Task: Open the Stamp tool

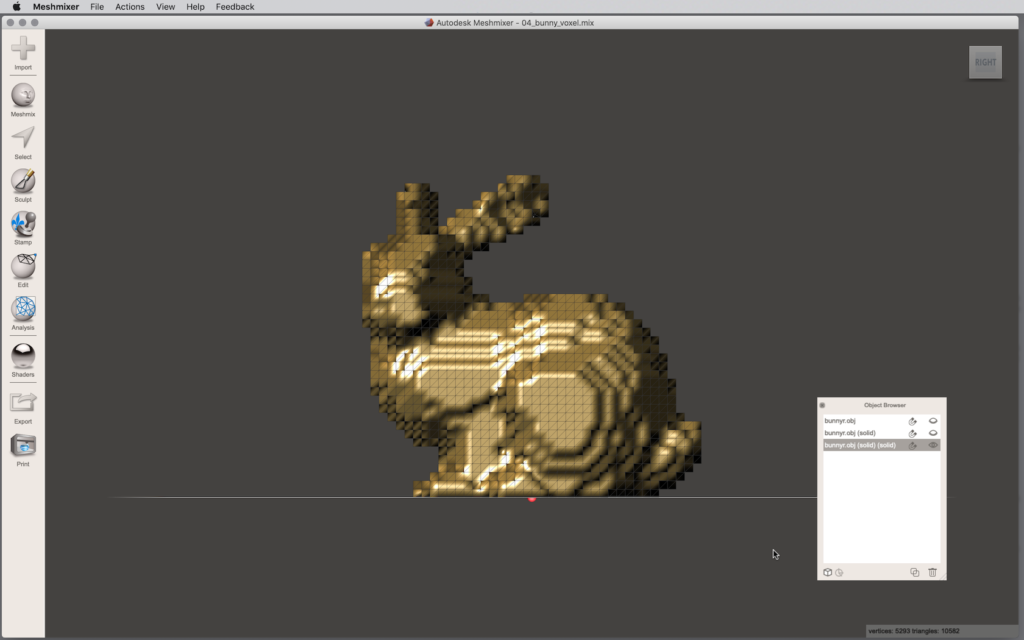Action: pyautogui.click(x=23, y=224)
